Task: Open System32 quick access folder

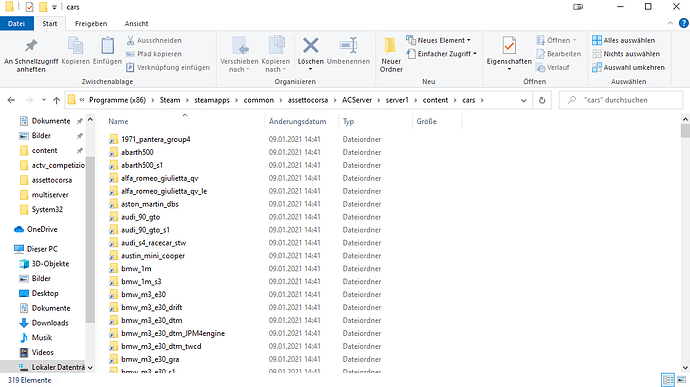Action: pos(47,210)
